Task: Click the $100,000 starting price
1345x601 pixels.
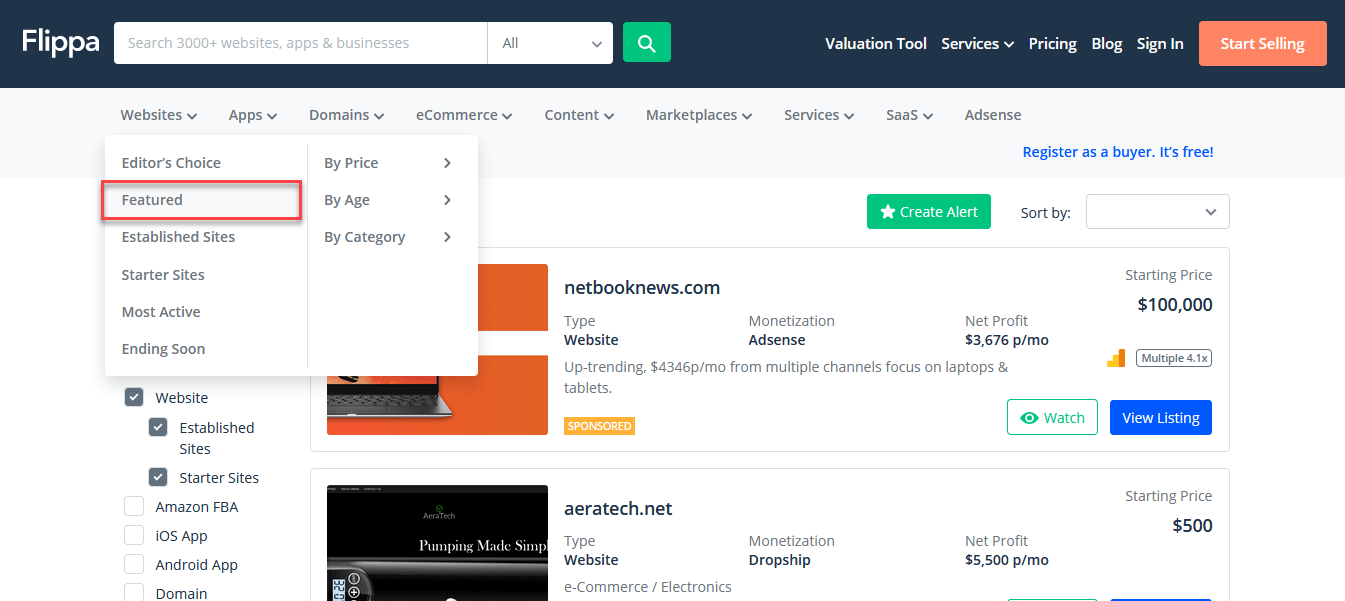Action: [x=1175, y=305]
